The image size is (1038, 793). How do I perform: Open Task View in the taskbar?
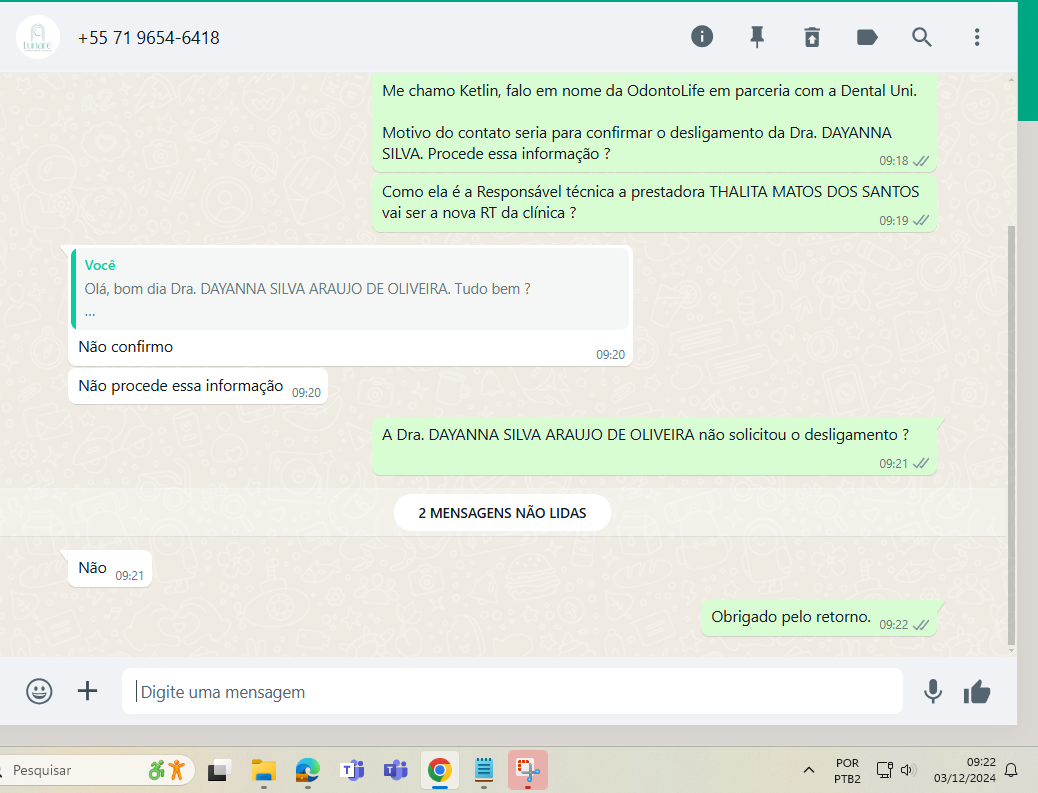pyautogui.click(x=218, y=770)
